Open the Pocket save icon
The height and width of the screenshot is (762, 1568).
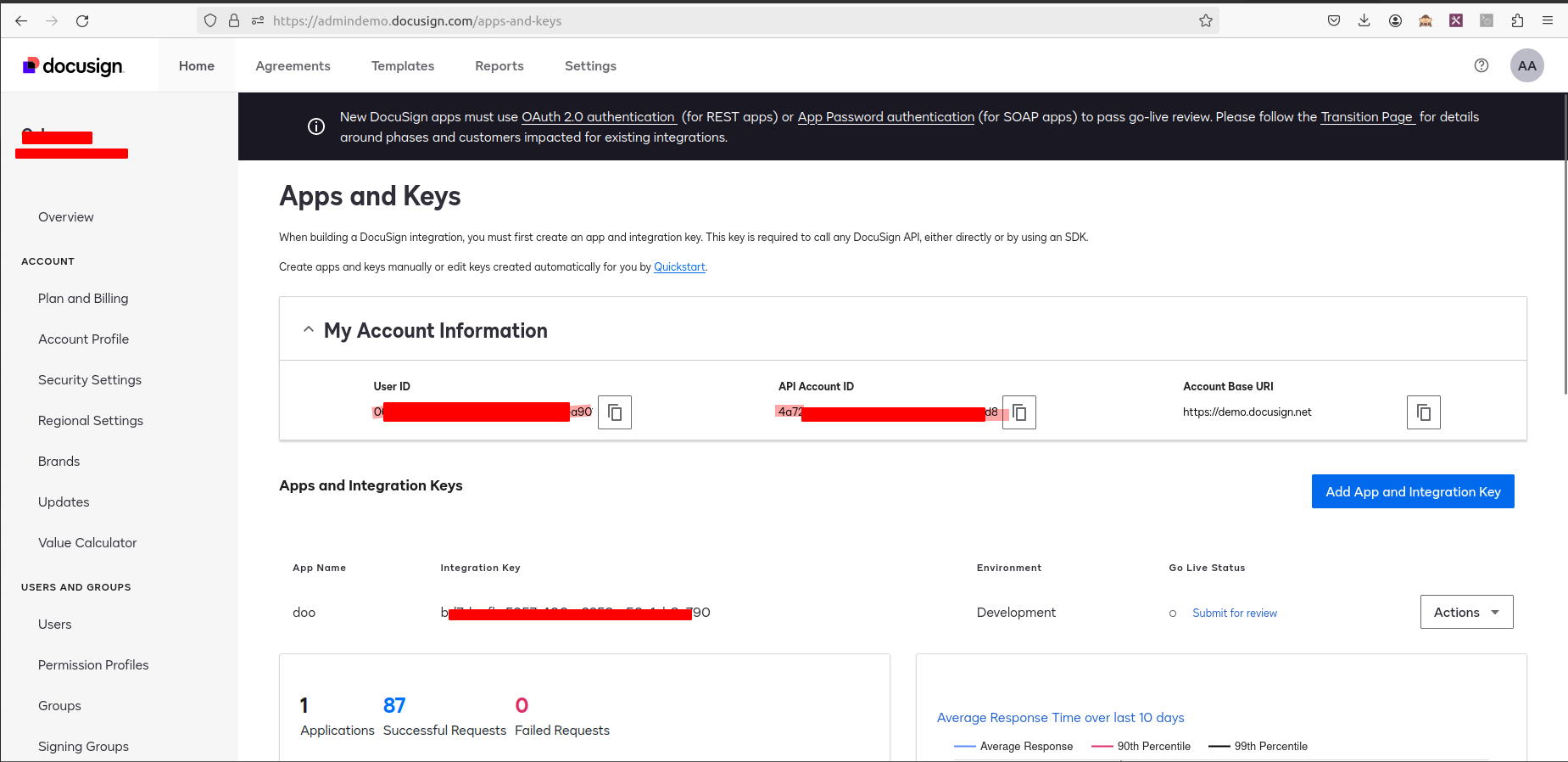1334,20
